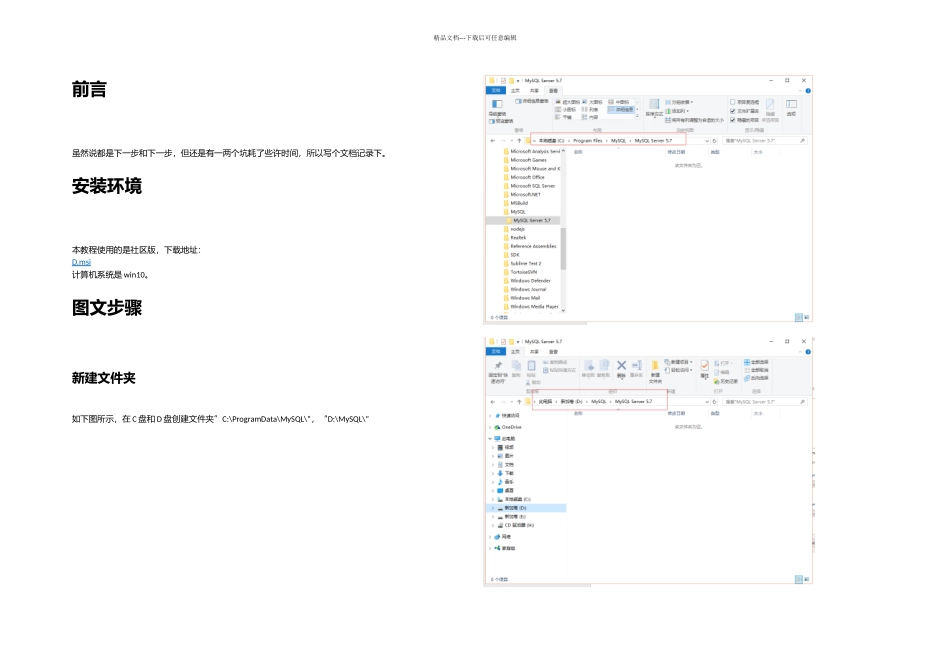Open 文件 tab in upper Explorer window
This screenshot has height=672, width=950.
tap(496, 90)
